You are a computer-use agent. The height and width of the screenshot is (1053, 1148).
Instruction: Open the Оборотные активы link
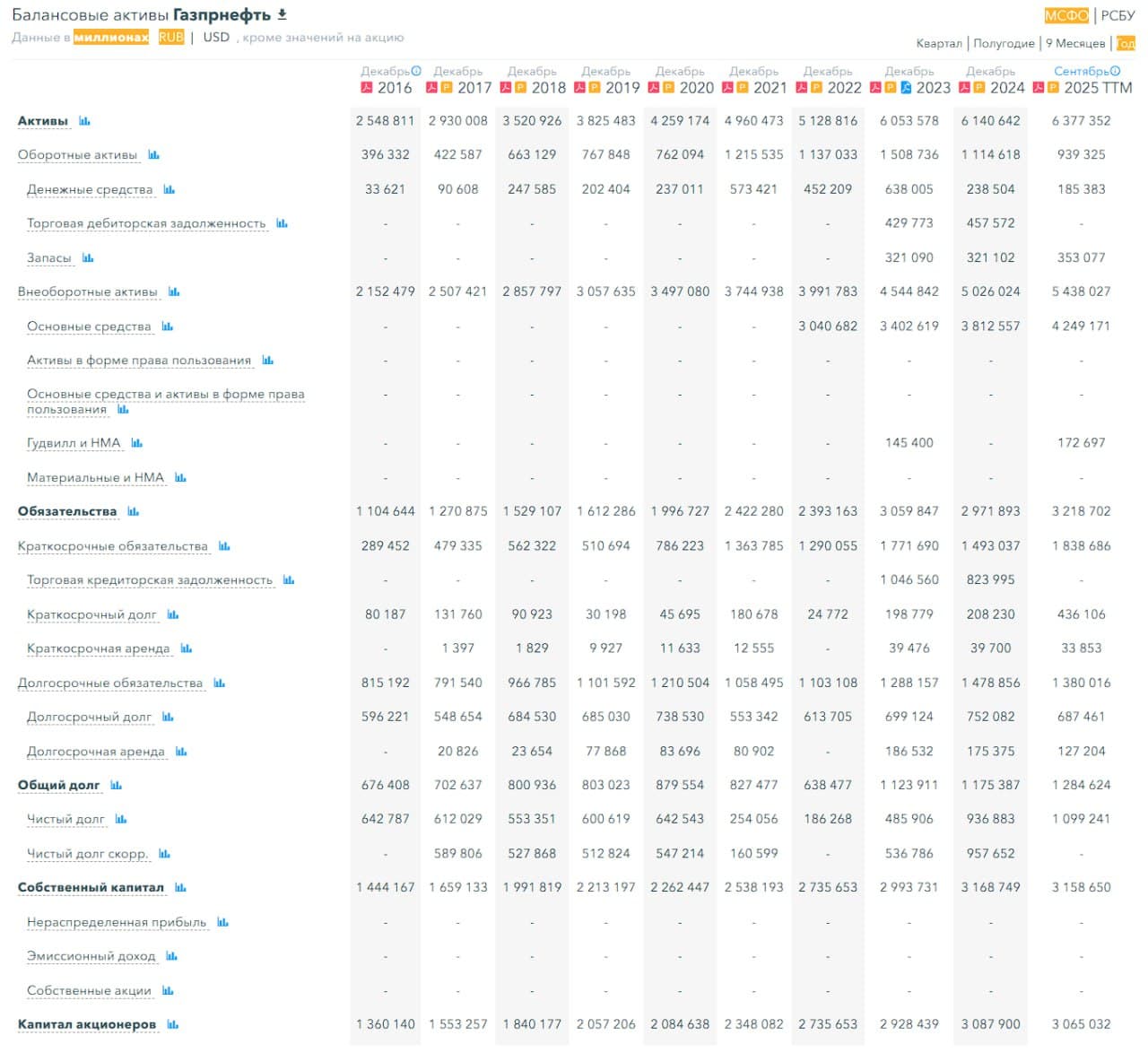(x=77, y=155)
